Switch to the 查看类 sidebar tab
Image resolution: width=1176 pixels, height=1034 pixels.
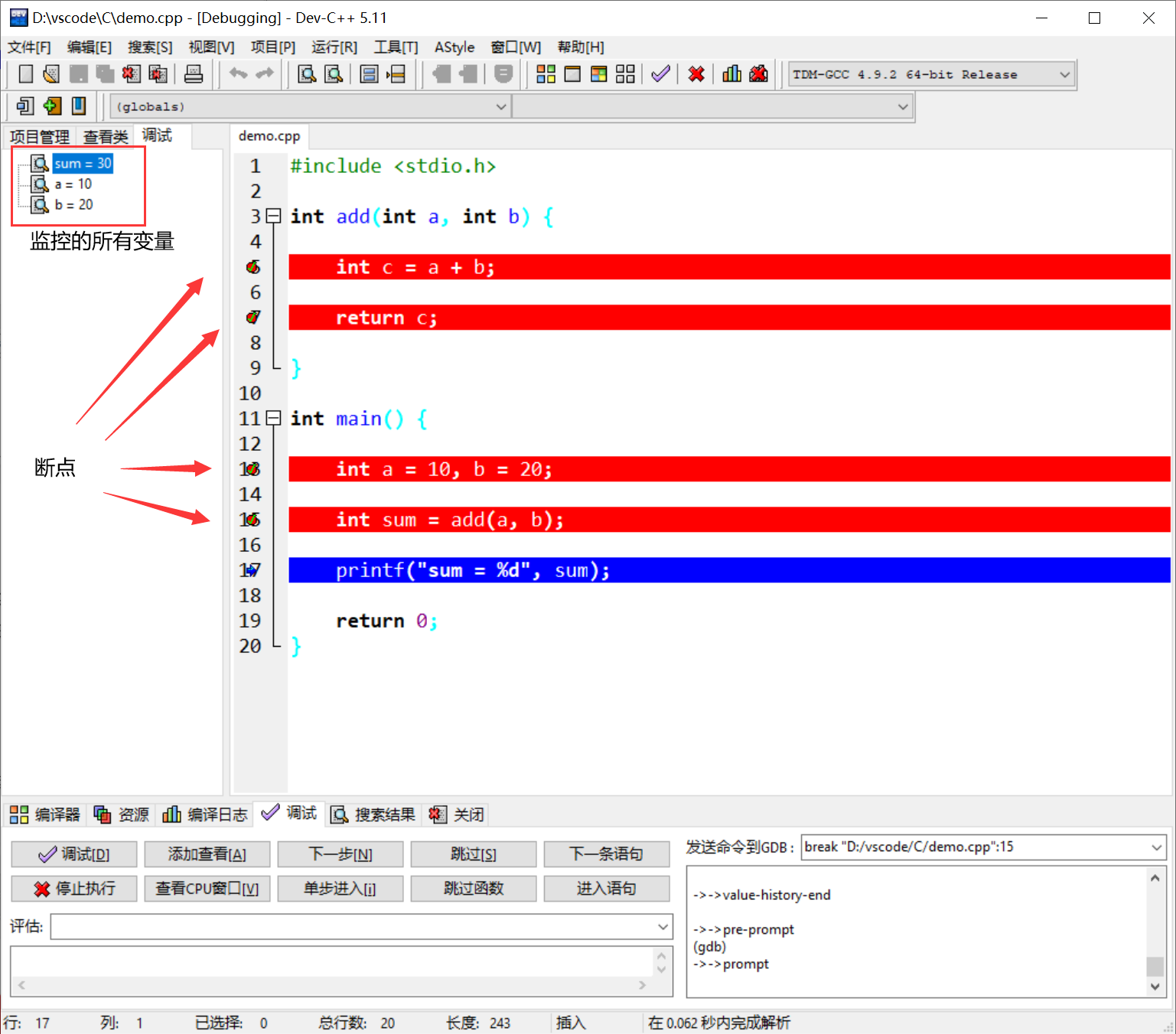pyautogui.click(x=106, y=137)
